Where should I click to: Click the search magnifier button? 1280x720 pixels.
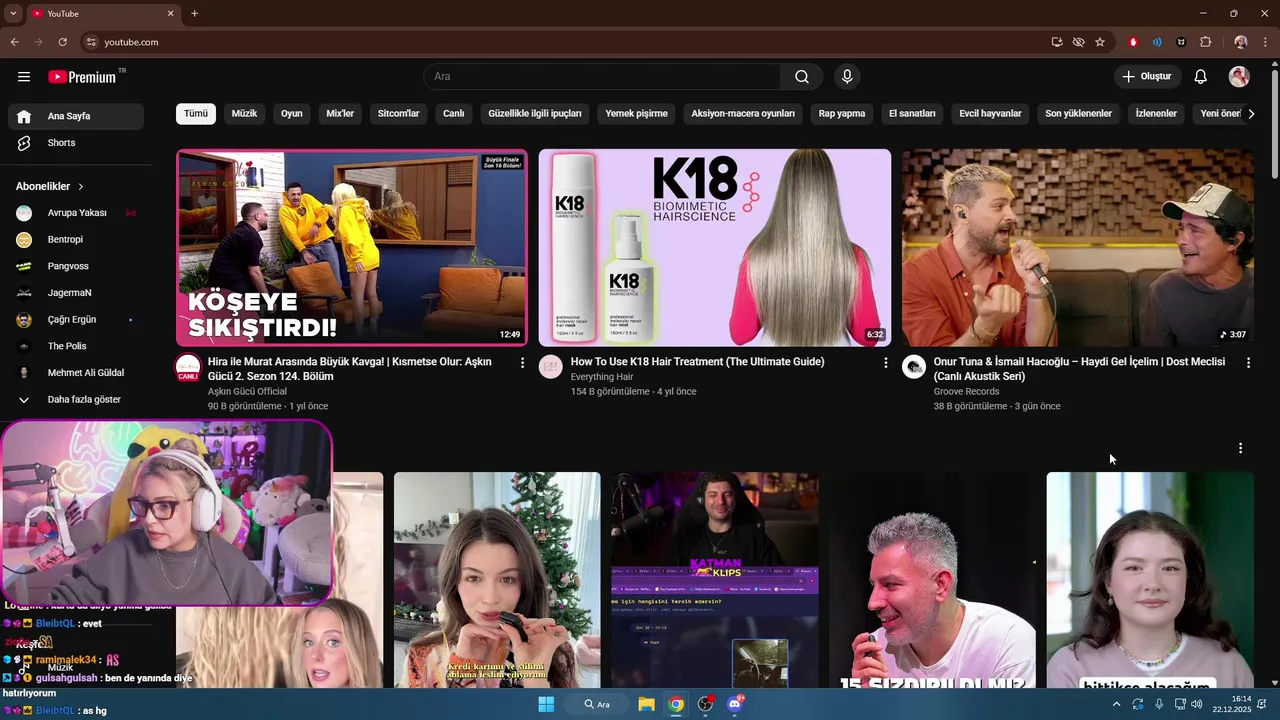[802, 77]
